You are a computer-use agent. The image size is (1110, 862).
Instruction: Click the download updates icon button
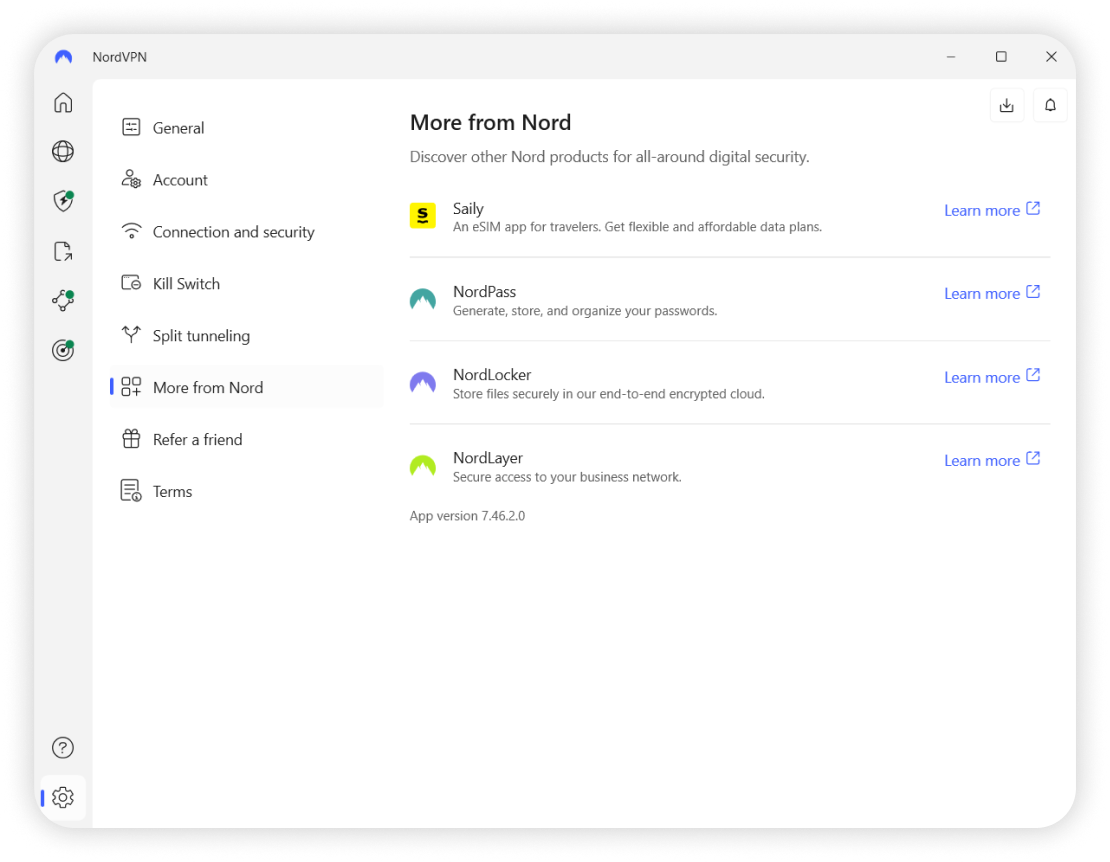pos(1006,105)
